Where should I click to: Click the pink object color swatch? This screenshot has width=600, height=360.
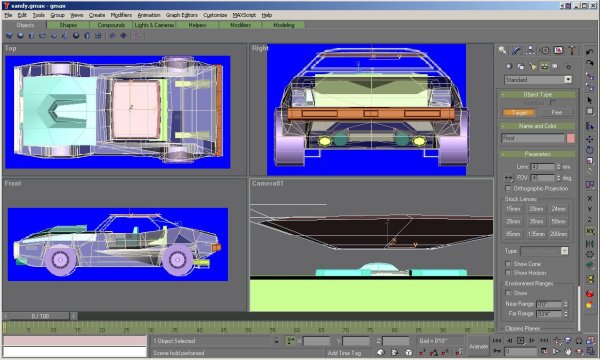click(571, 138)
